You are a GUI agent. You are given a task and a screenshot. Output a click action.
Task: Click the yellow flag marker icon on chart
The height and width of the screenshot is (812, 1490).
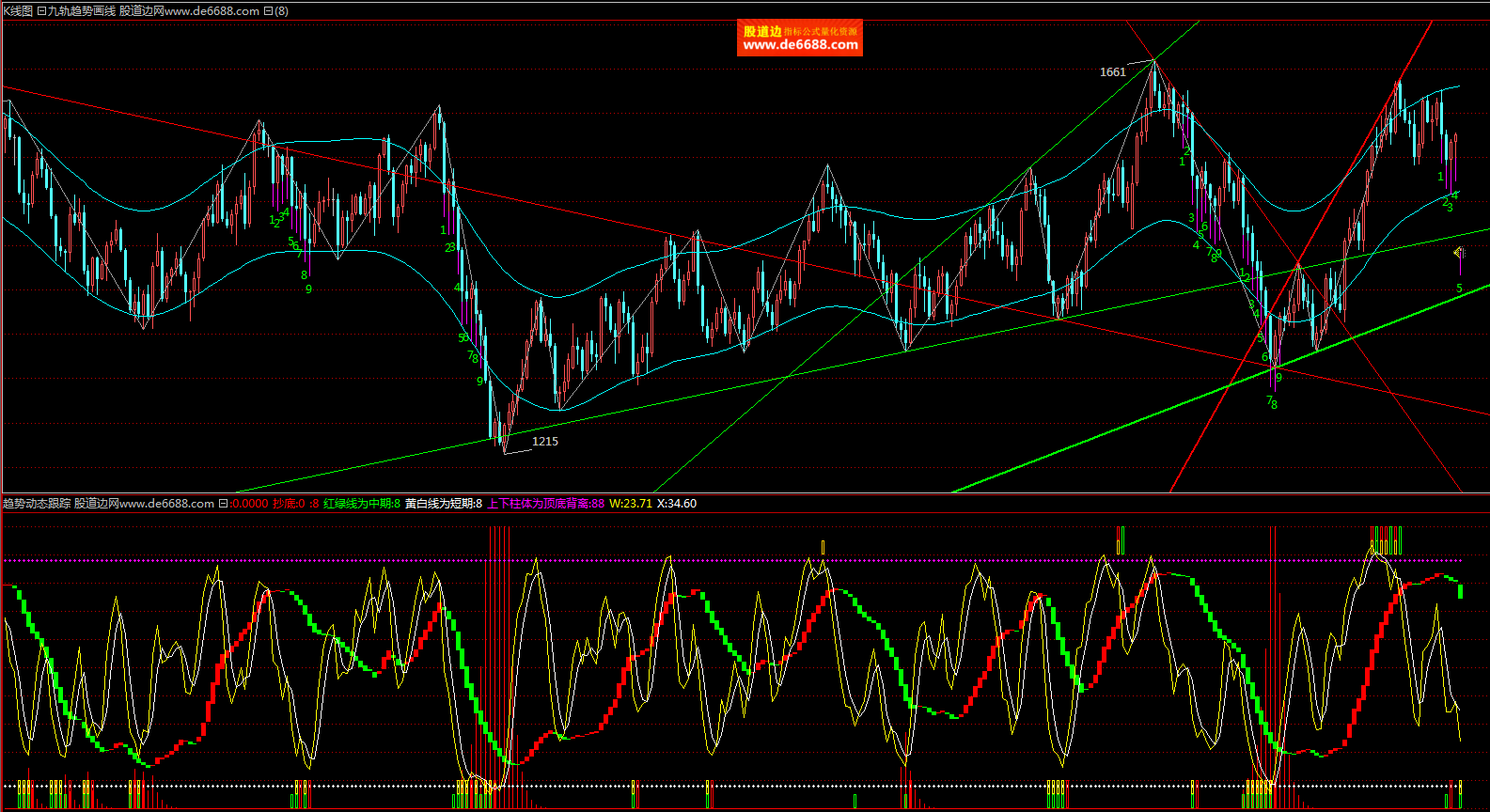pyautogui.click(x=1459, y=253)
